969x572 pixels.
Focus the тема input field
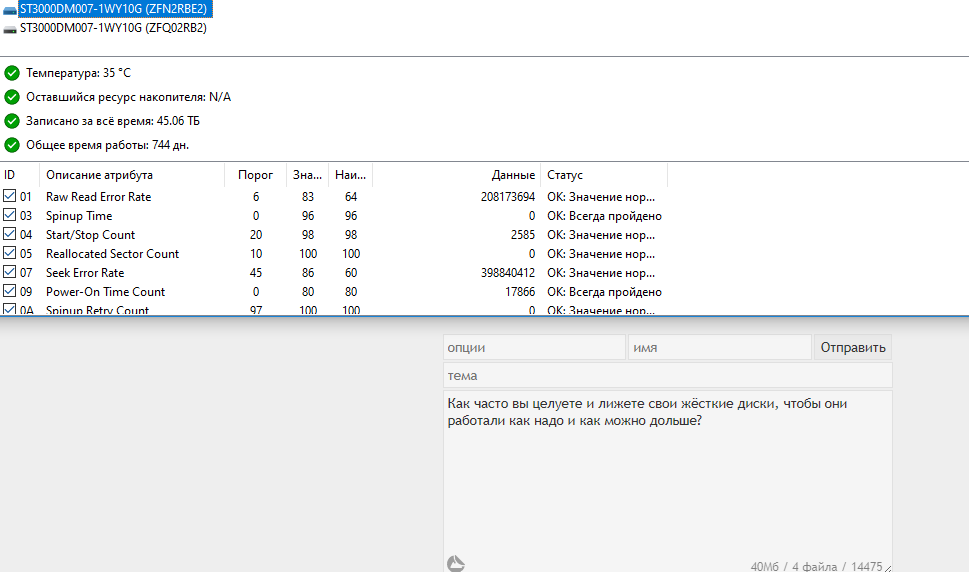click(667, 376)
